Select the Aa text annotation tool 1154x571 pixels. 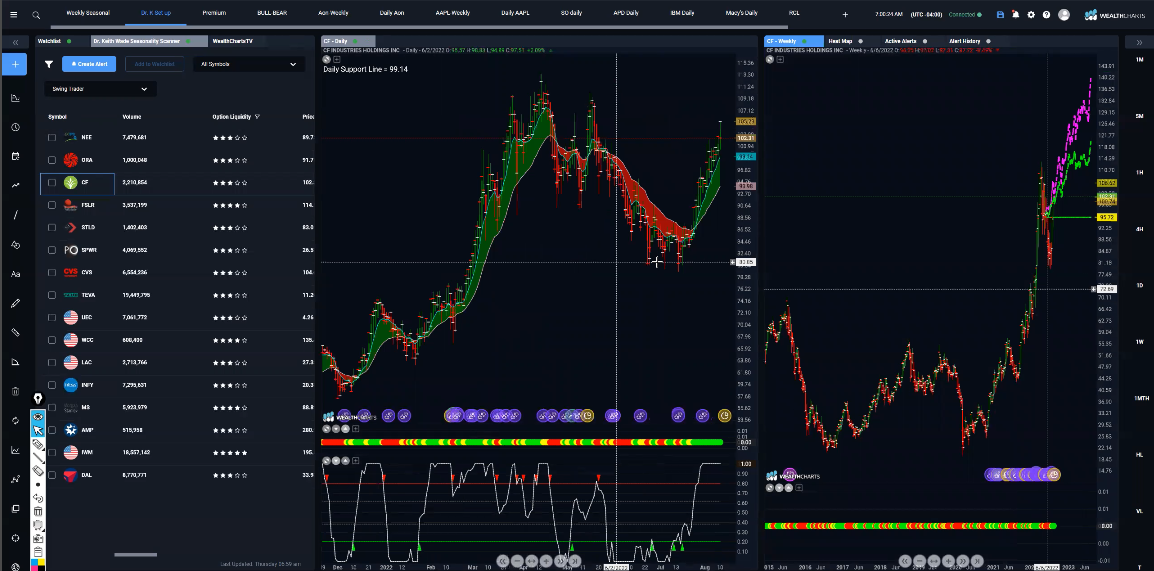click(15, 274)
